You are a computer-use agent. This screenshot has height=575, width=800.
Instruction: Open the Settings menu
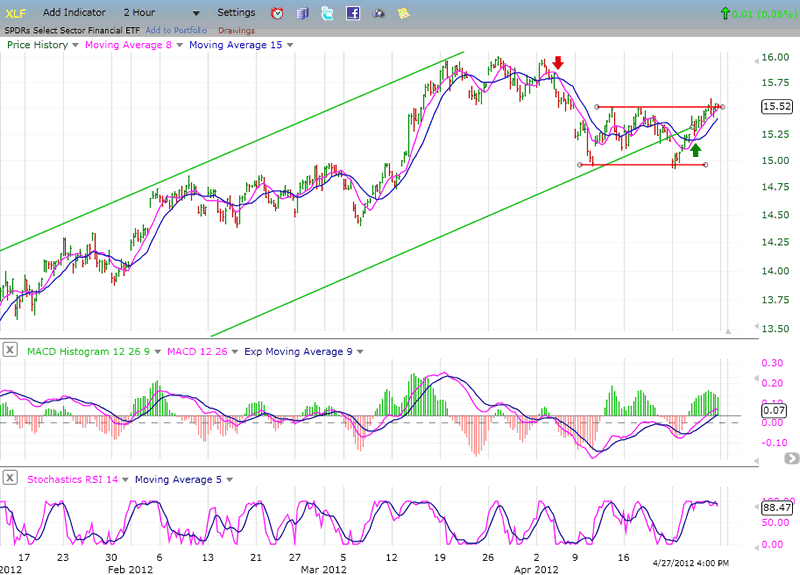pos(236,13)
